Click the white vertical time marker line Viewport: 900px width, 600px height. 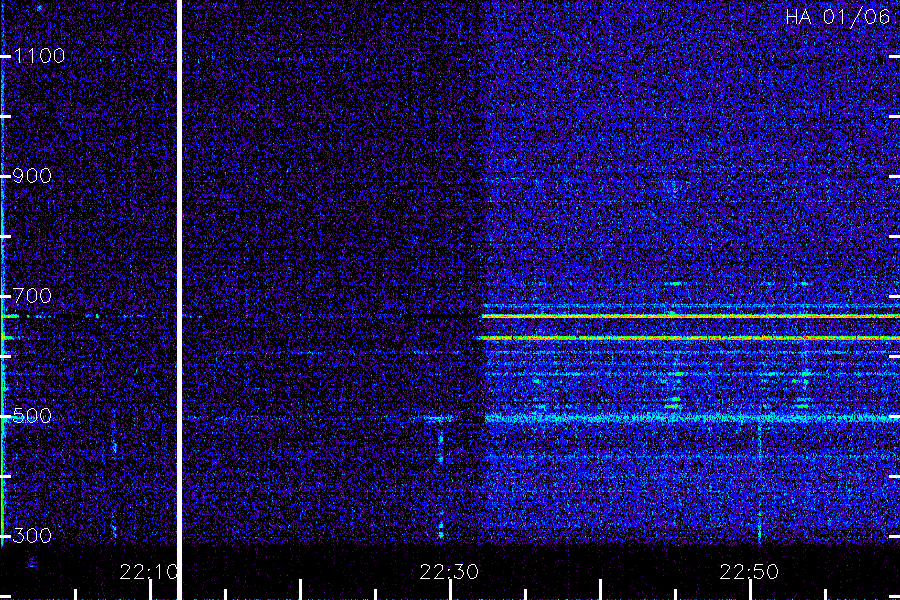coord(179,300)
